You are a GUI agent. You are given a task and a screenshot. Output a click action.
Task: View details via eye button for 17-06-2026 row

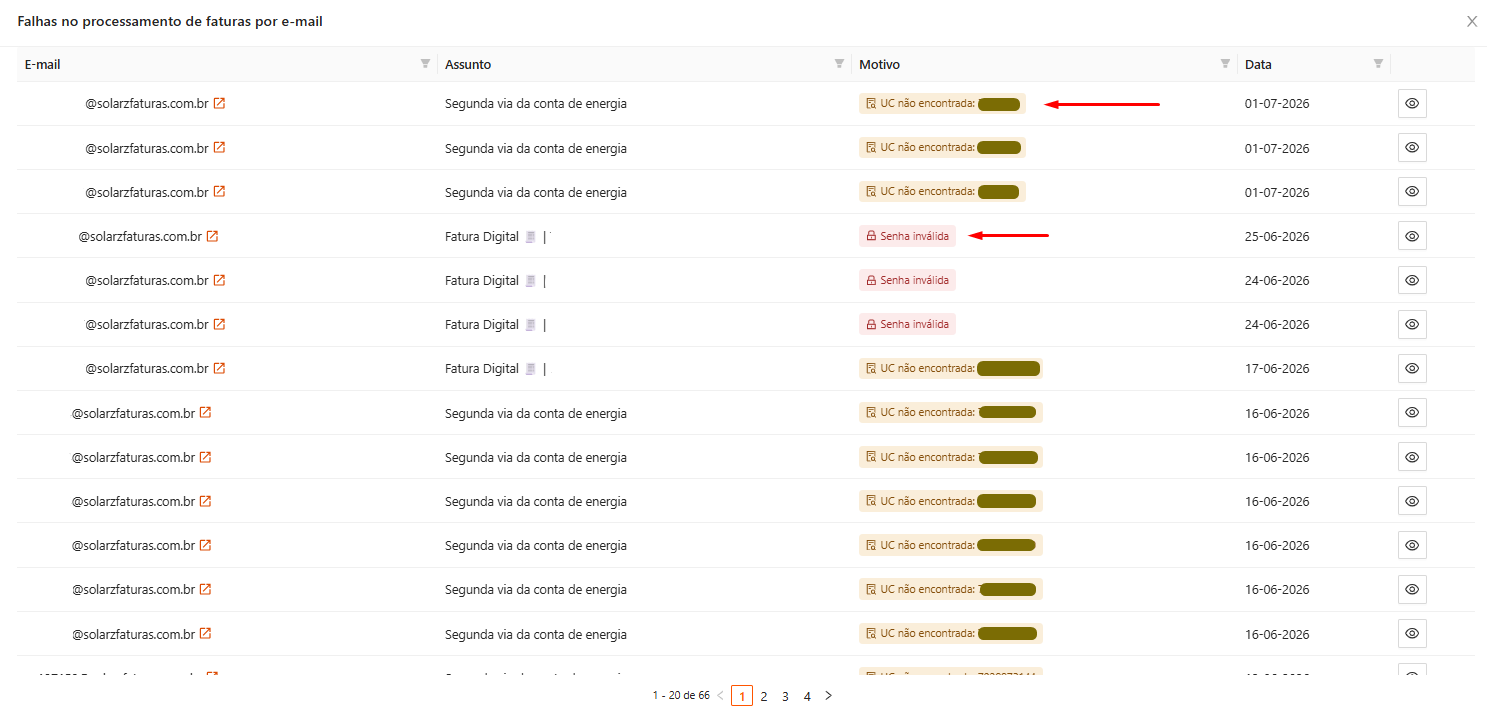point(1412,368)
